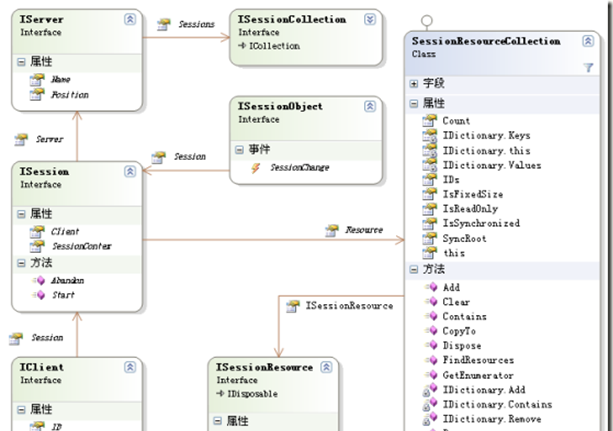This screenshot has width=613, height=431.
Task: Collapse the 方法 section in SessionResourceCollection
Action: 414,269
